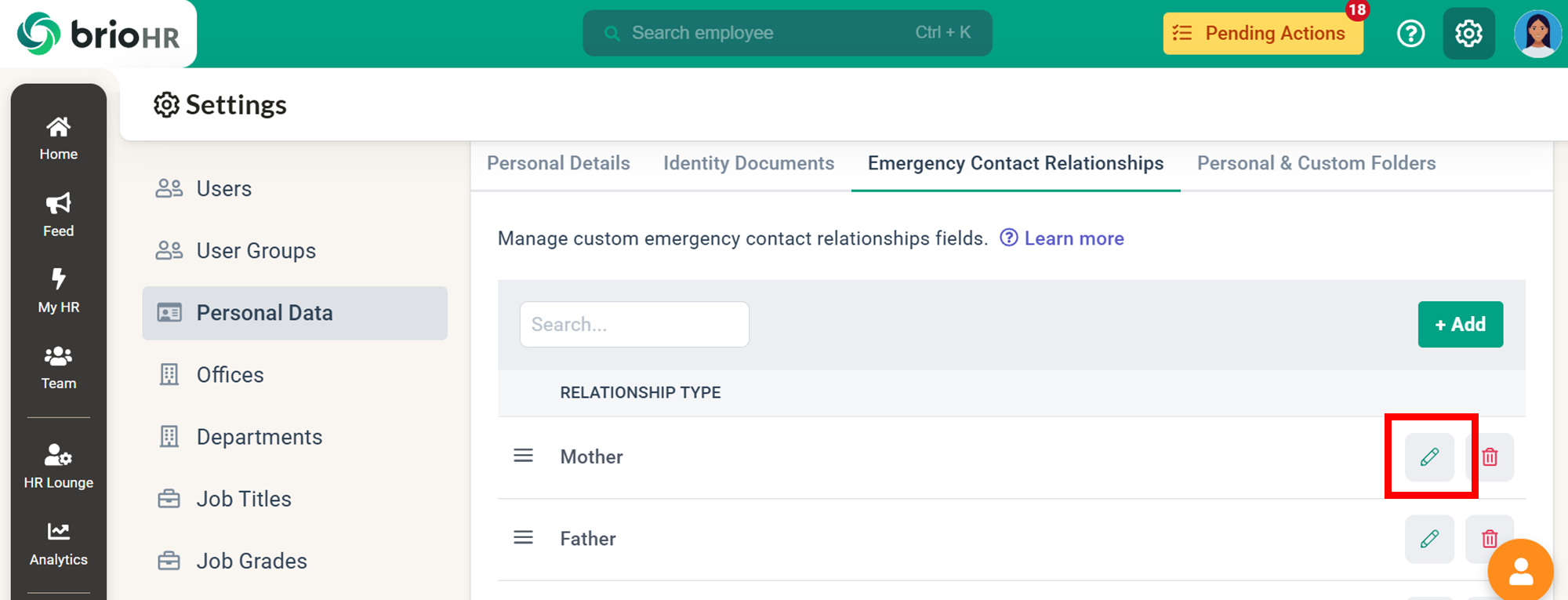The image size is (1568, 600).
Task: Select Departments in settings menu
Action: (x=259, y=437)
